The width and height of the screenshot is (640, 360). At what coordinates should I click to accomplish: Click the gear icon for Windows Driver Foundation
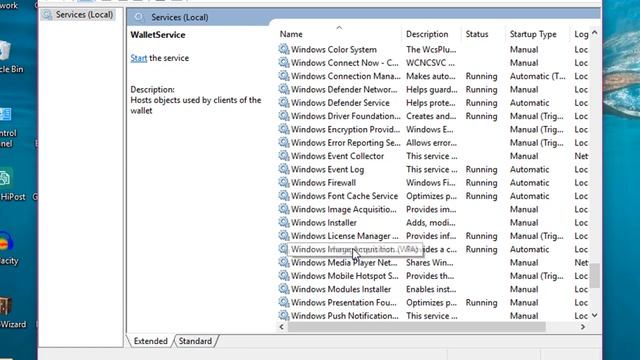pyautogui.click(x=284, y=116)
